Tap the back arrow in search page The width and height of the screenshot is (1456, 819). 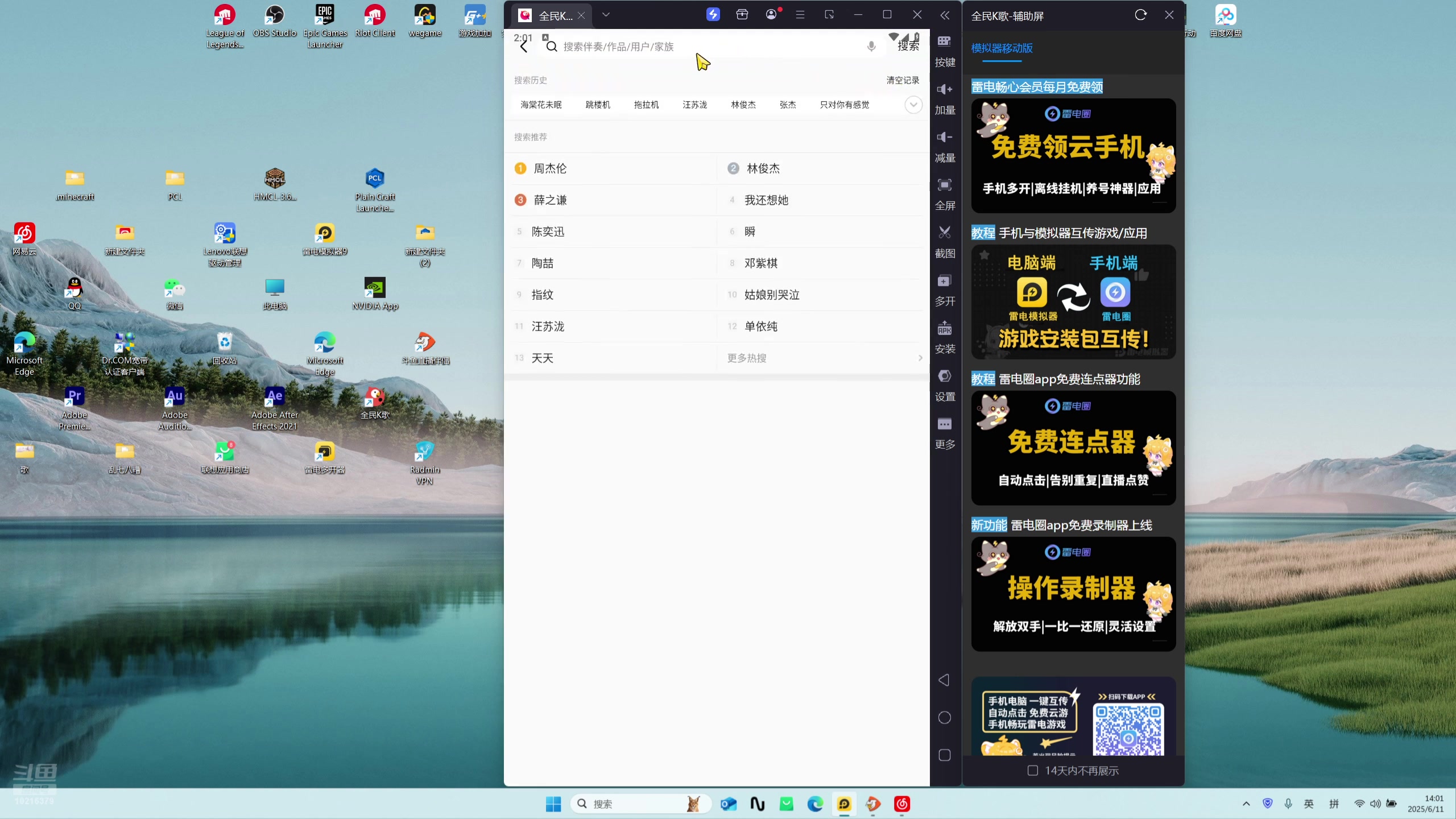[524, 47]
